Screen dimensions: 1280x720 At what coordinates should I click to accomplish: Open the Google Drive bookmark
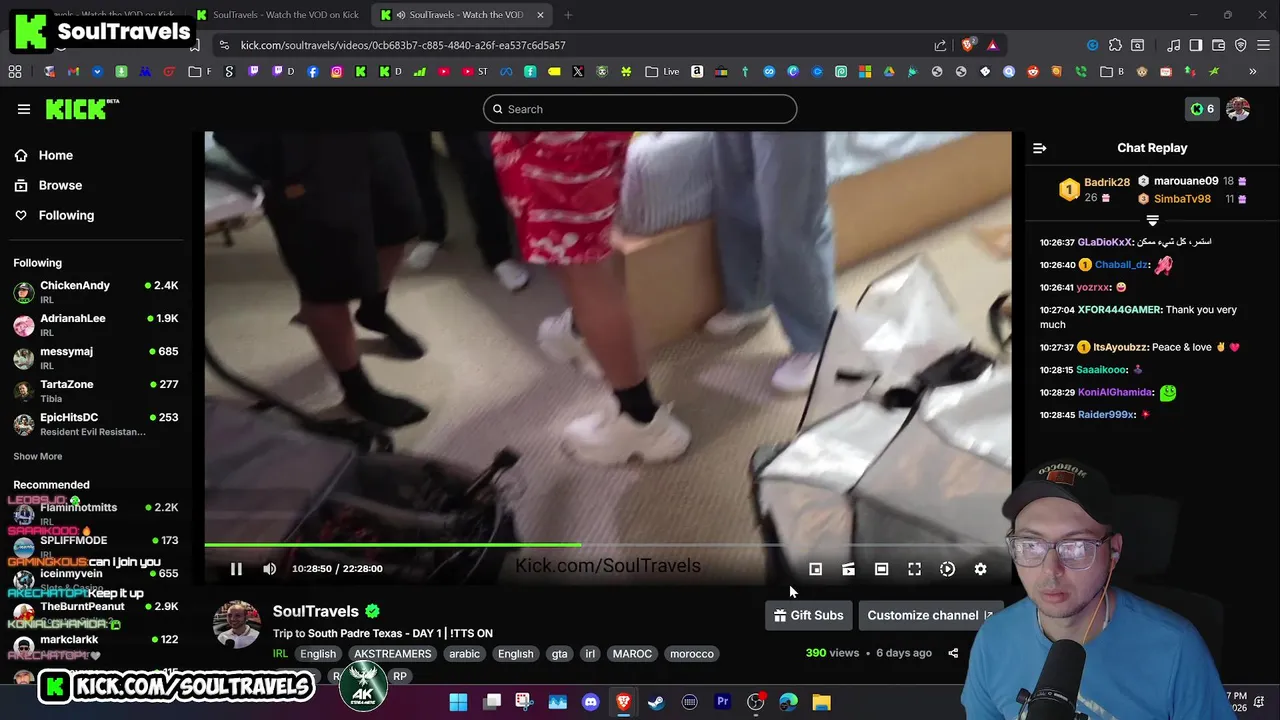888,72
